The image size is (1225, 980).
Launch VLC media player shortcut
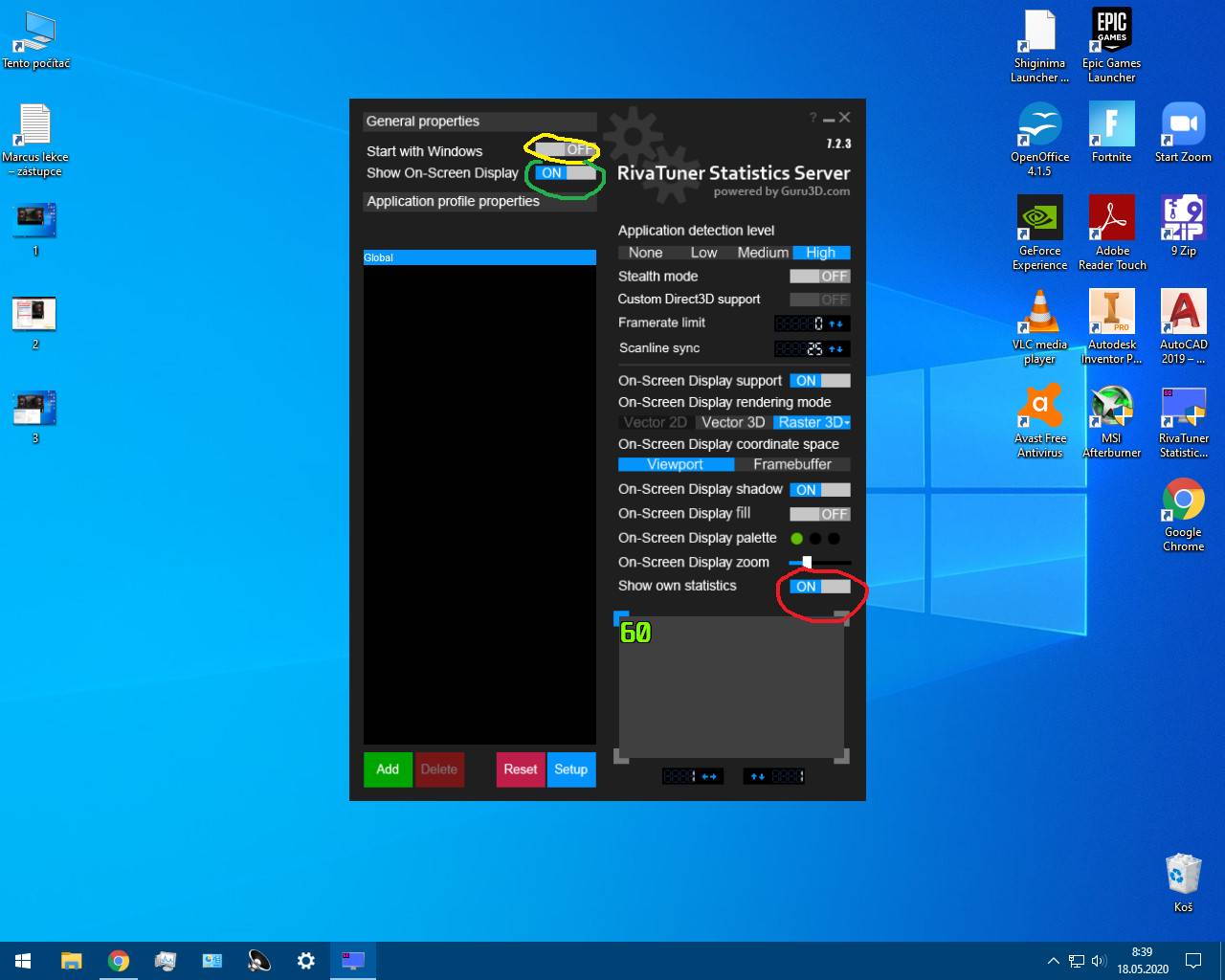coord(1039,327)
